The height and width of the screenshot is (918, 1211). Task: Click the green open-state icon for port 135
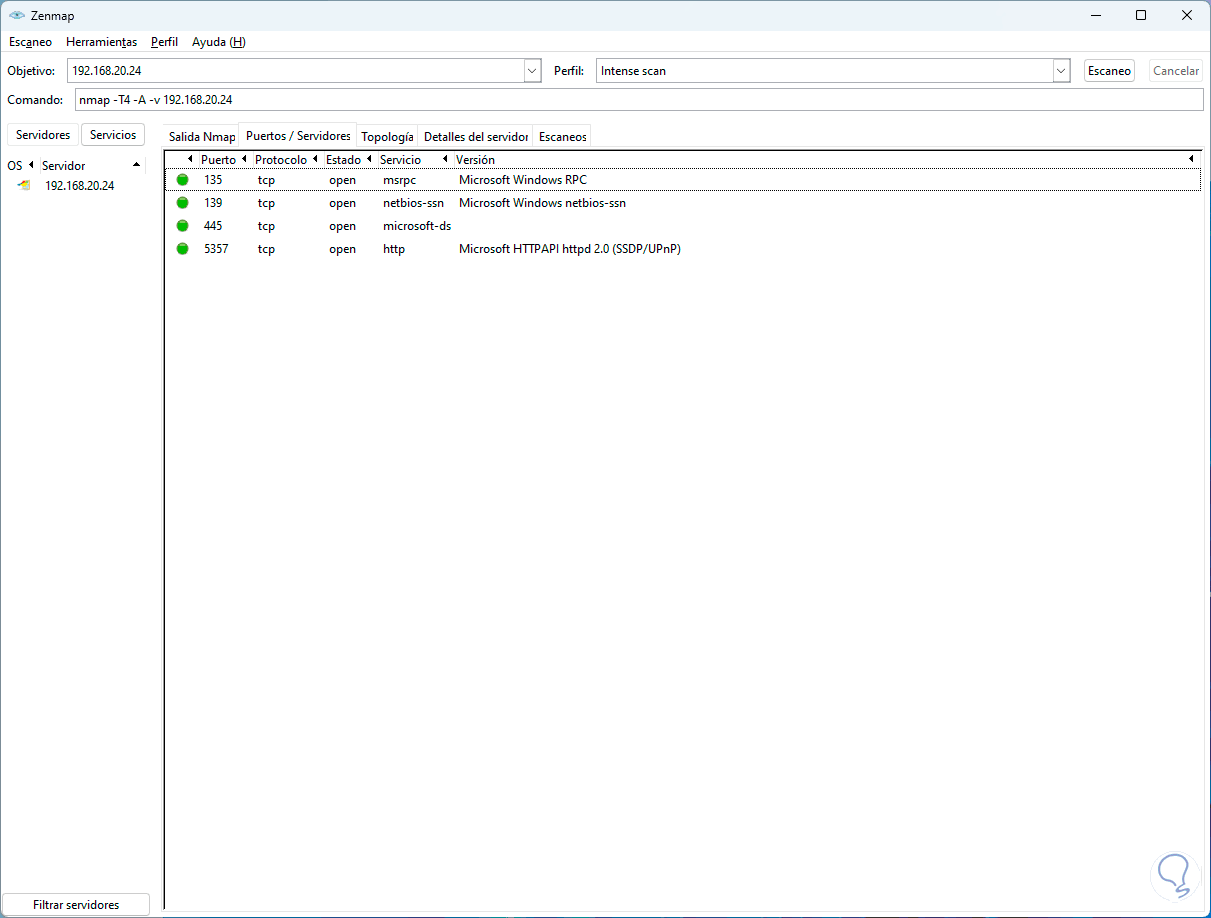coord(182,180)
